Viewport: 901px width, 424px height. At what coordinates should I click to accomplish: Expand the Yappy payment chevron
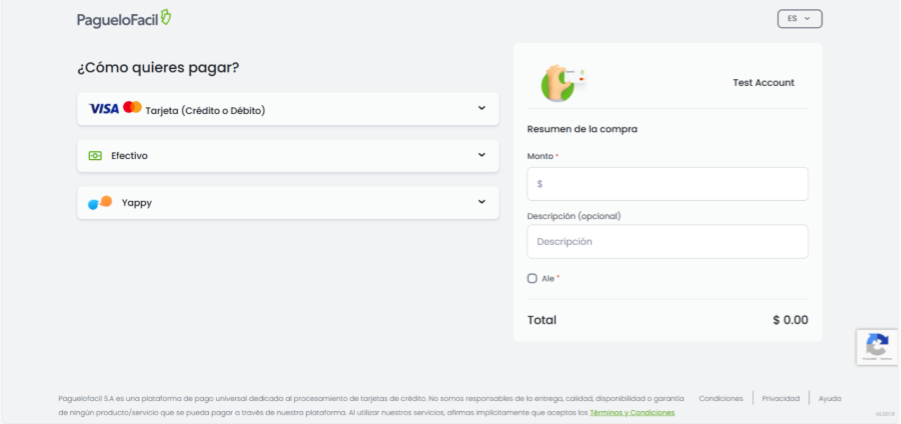[x=481, y=202]
